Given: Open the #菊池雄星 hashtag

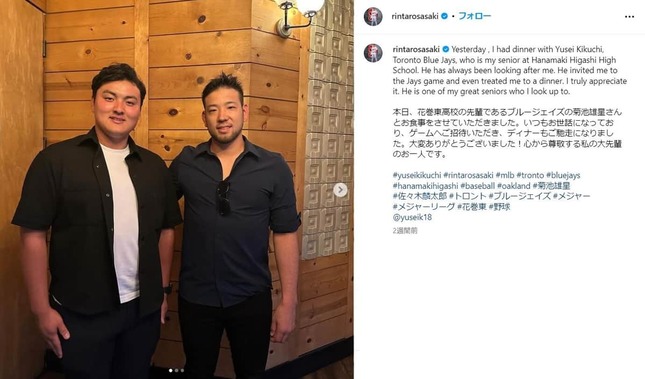Looking at the screenshot, I should pyautogui.click(x=551, y=186).
